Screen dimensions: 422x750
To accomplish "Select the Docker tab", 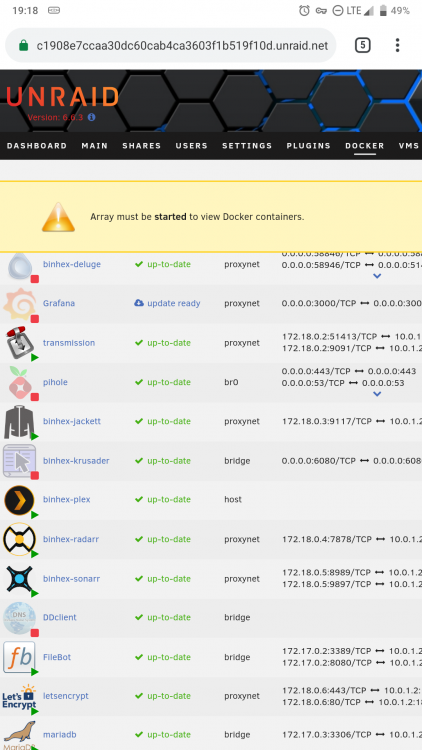I will click(x=365, y=146).
